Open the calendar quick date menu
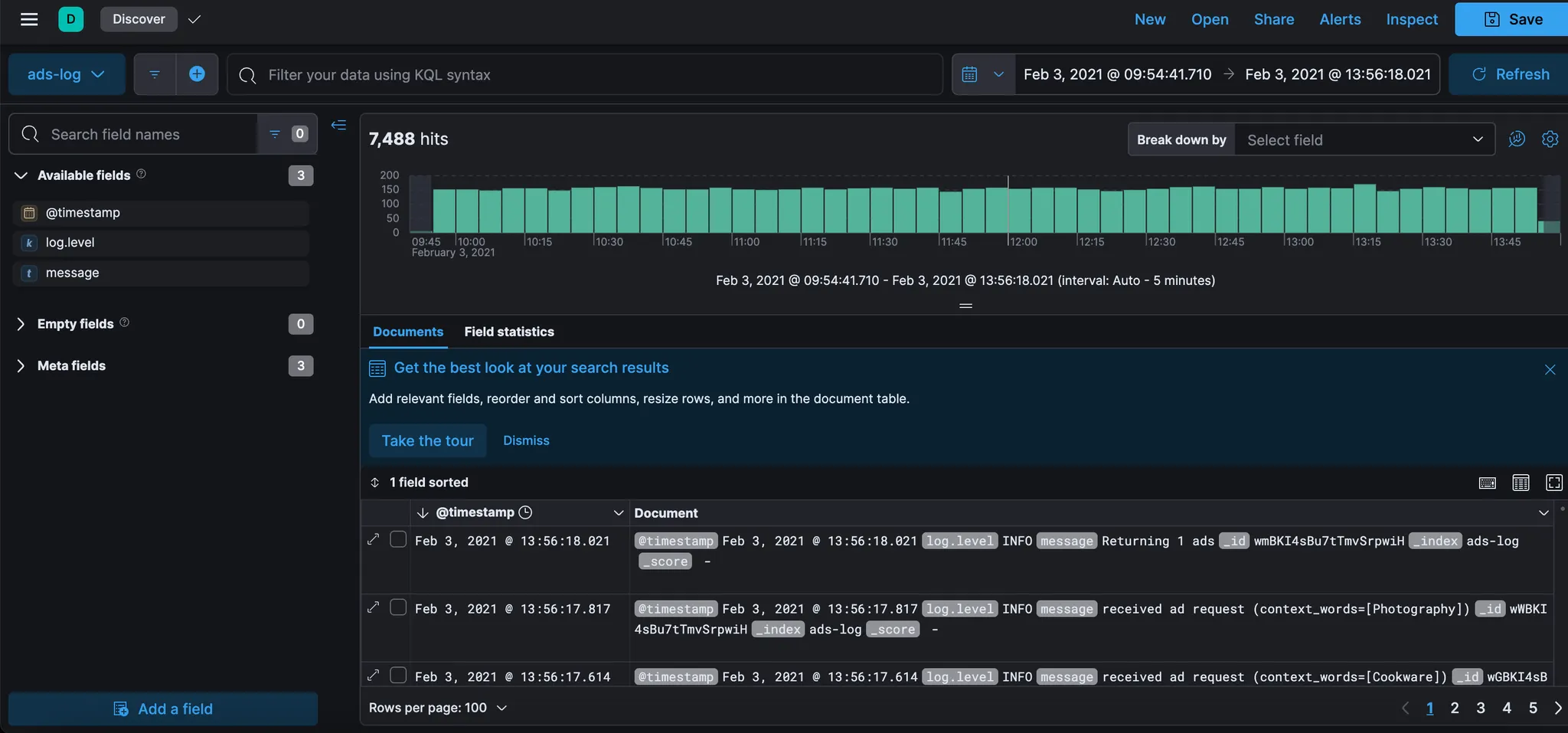This screenshot has width=1568, height=733. pyautogui.click(x=982, y=74)
